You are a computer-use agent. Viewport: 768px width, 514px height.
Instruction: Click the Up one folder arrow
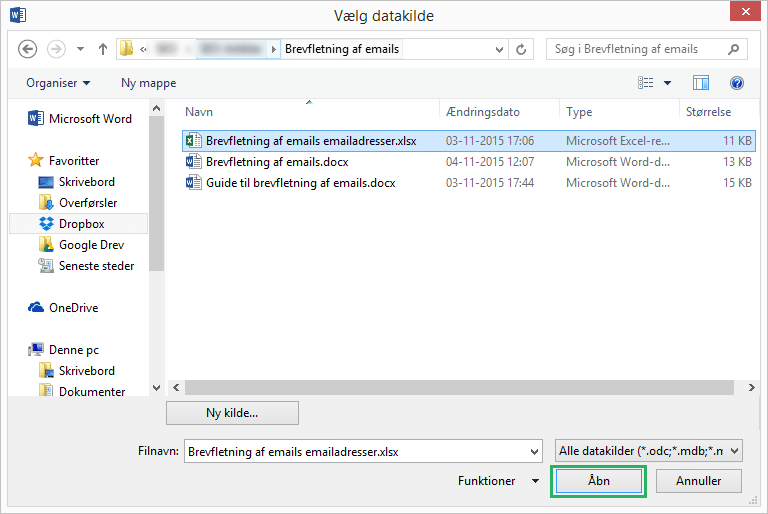pyautogui.click(x=102, y=49)
